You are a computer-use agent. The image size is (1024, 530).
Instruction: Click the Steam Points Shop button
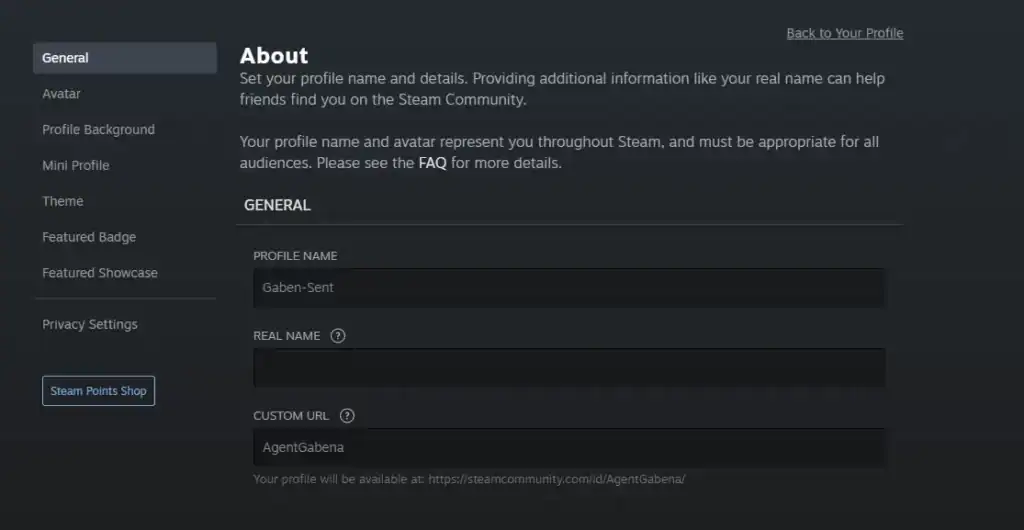[x=98, y=391]
